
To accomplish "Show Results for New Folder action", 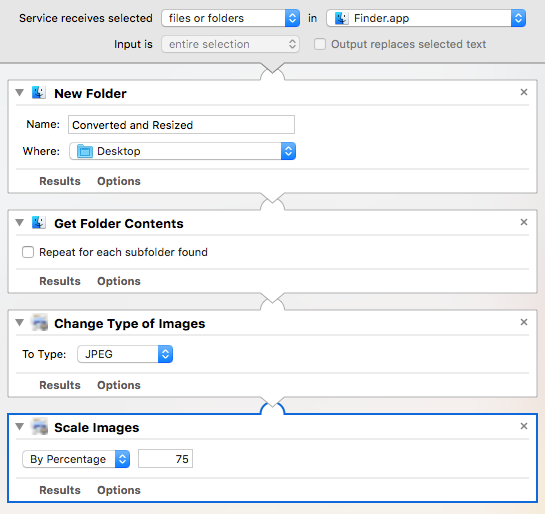I will click(x=60, y=181).
